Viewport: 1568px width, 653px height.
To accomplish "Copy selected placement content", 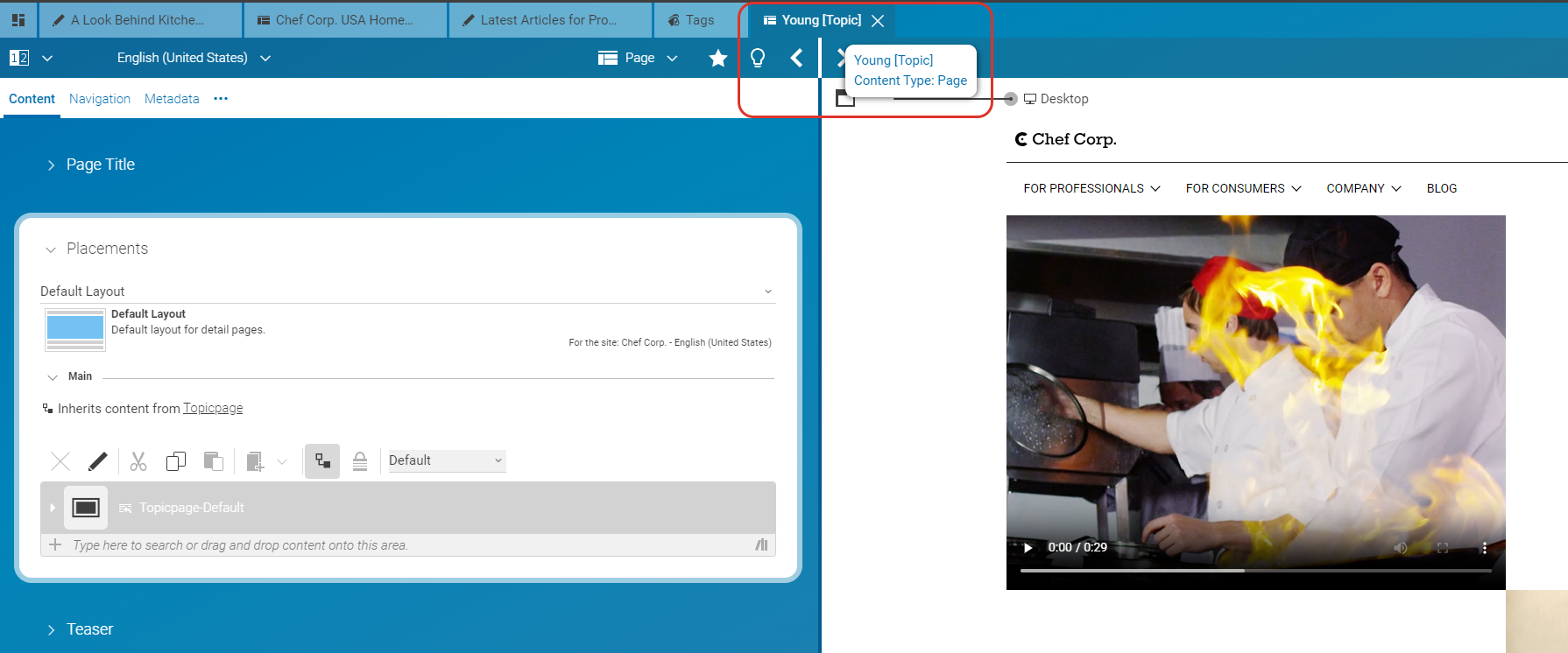I will coord(176,460).
